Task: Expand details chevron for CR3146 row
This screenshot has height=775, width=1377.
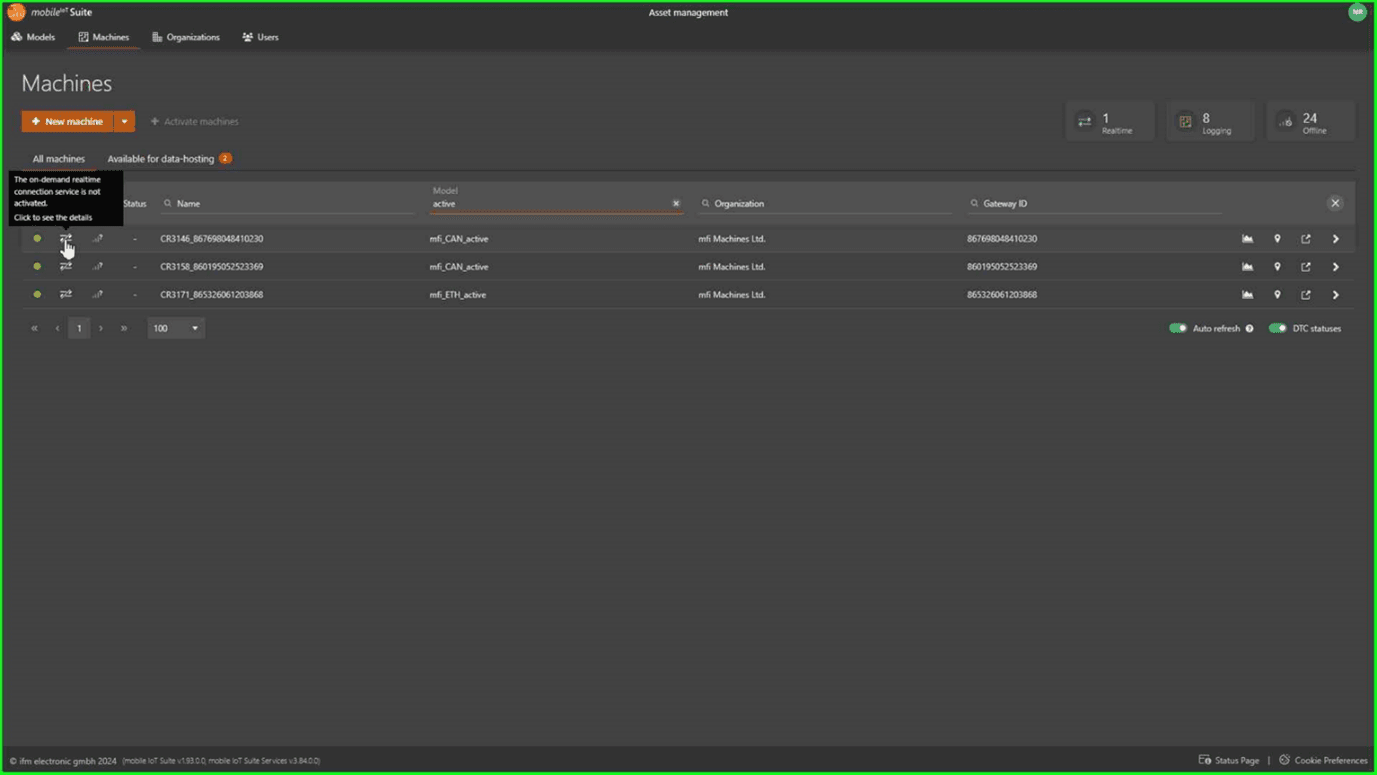Action: tap(1335, 239)
